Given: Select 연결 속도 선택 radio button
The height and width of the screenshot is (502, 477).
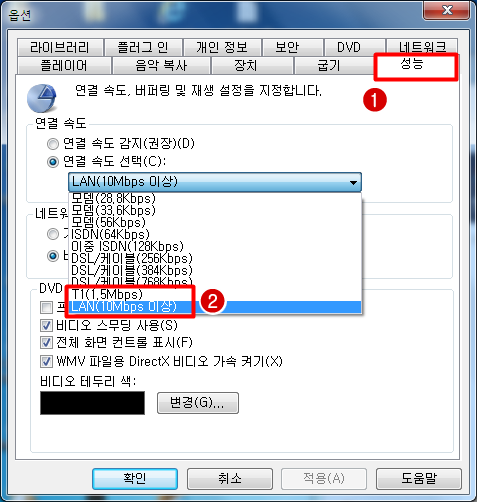Looking at the screenshot, I should [x=53, y=162].
